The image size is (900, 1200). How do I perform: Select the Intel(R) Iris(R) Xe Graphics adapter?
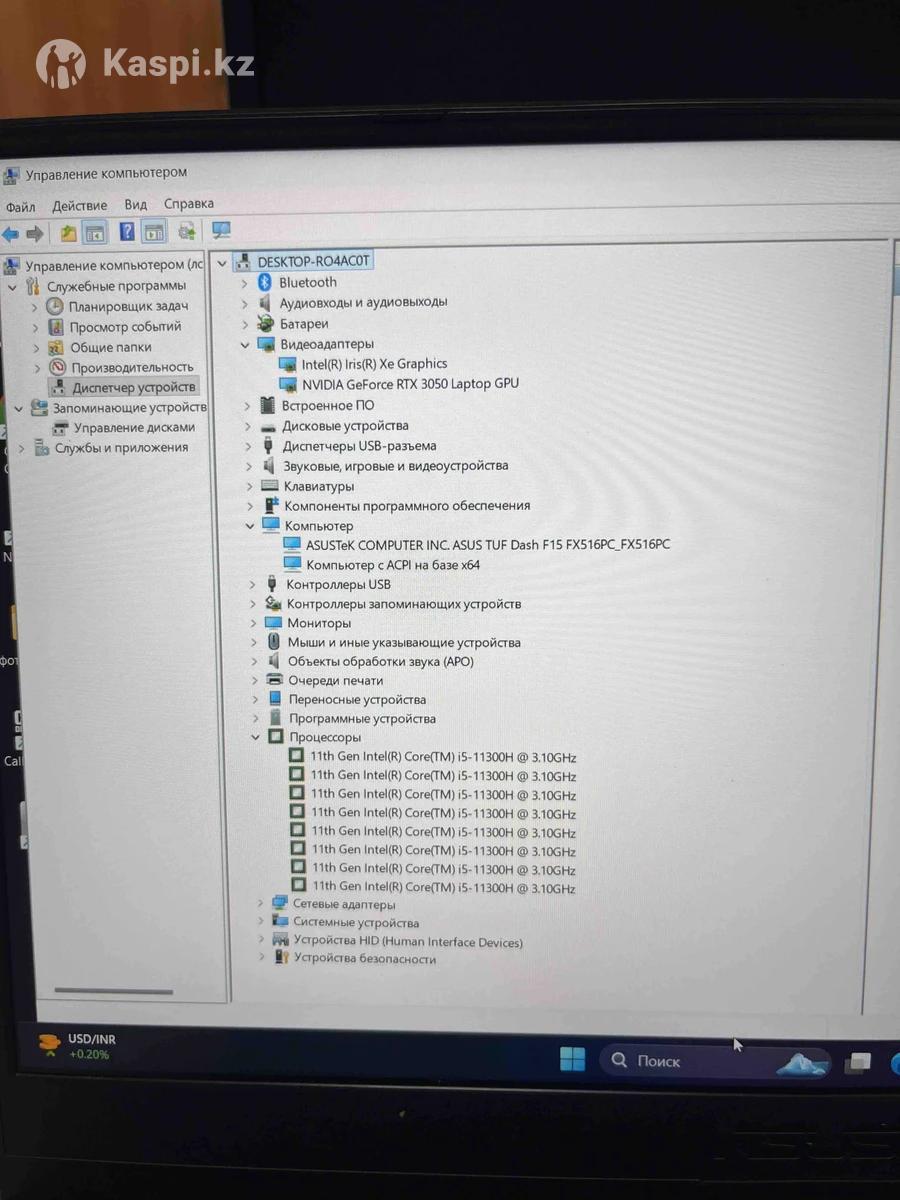pos(374,364)
